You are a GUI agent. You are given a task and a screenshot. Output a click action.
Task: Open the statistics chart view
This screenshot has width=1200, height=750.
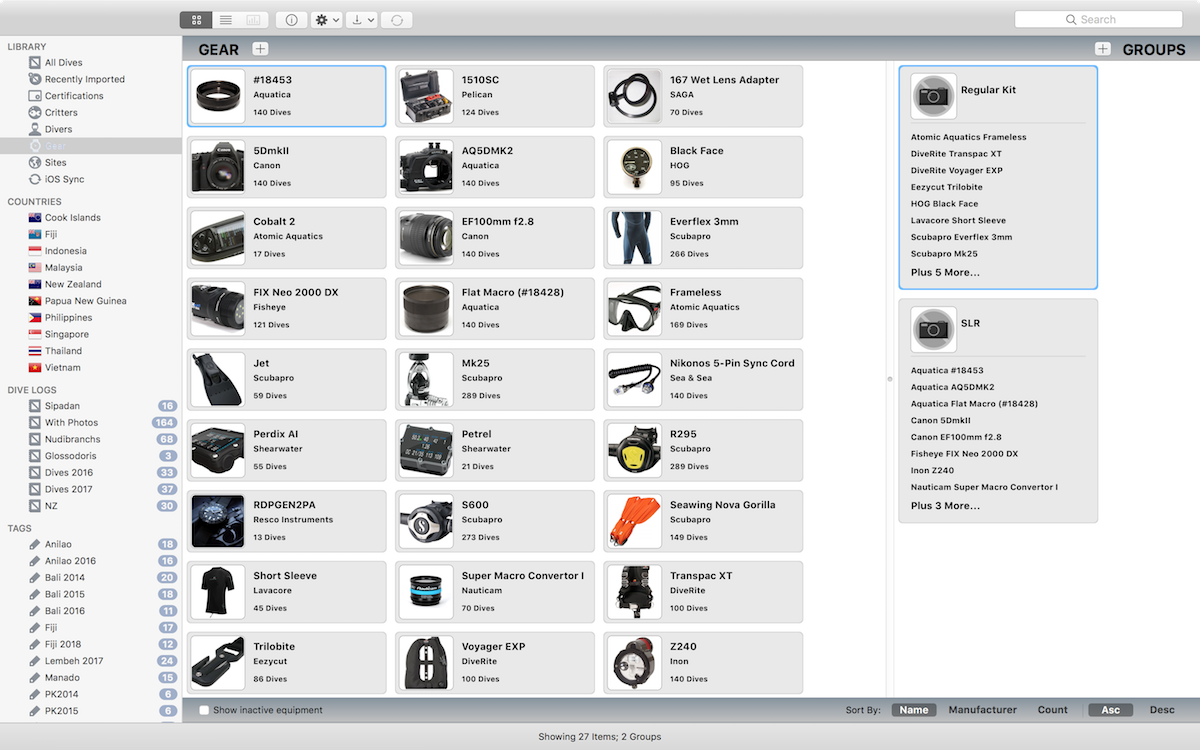254,20
